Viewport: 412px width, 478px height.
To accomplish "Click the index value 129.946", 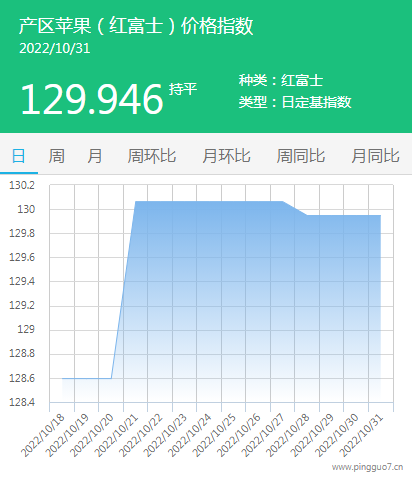I will click(x=92, y=99).
